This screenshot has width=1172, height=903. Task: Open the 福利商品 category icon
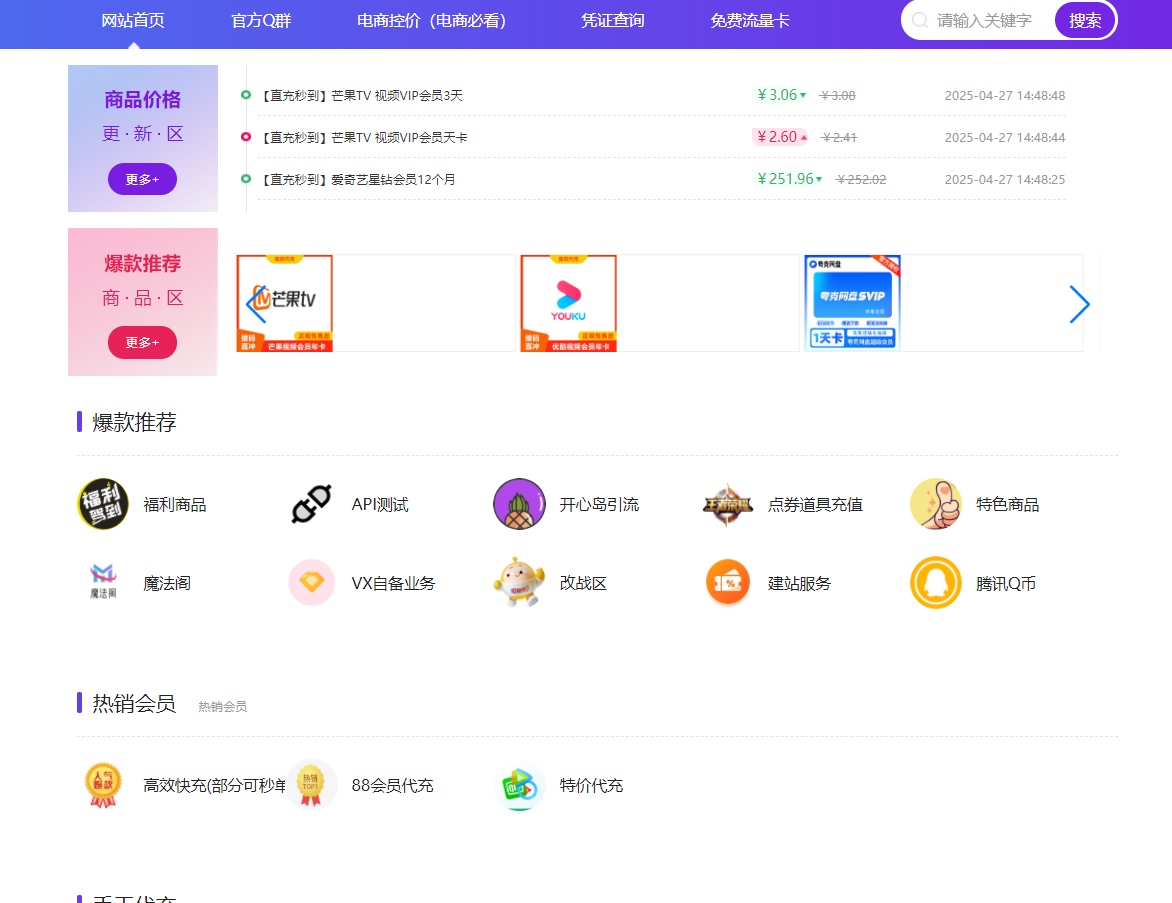tap(103, 504)
